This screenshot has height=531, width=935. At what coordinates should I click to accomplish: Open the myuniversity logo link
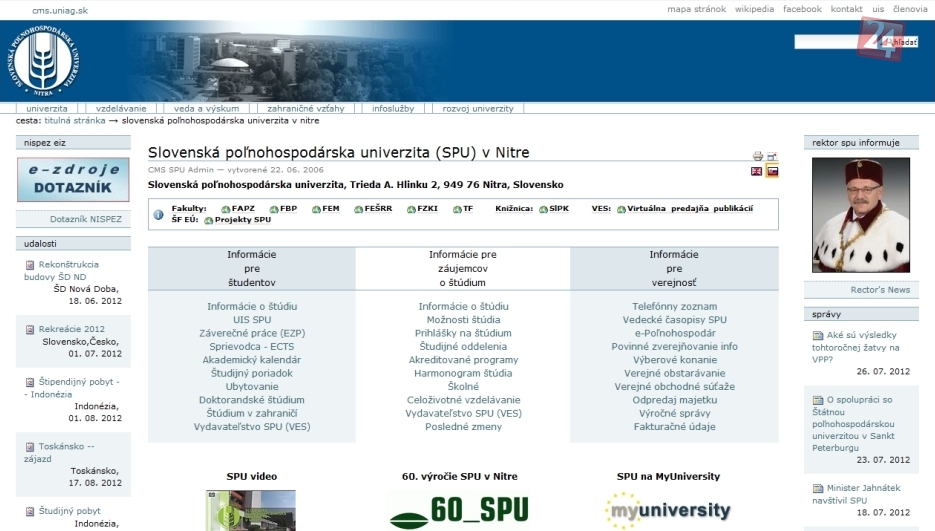pyautogui.click(x=667, y=510)
